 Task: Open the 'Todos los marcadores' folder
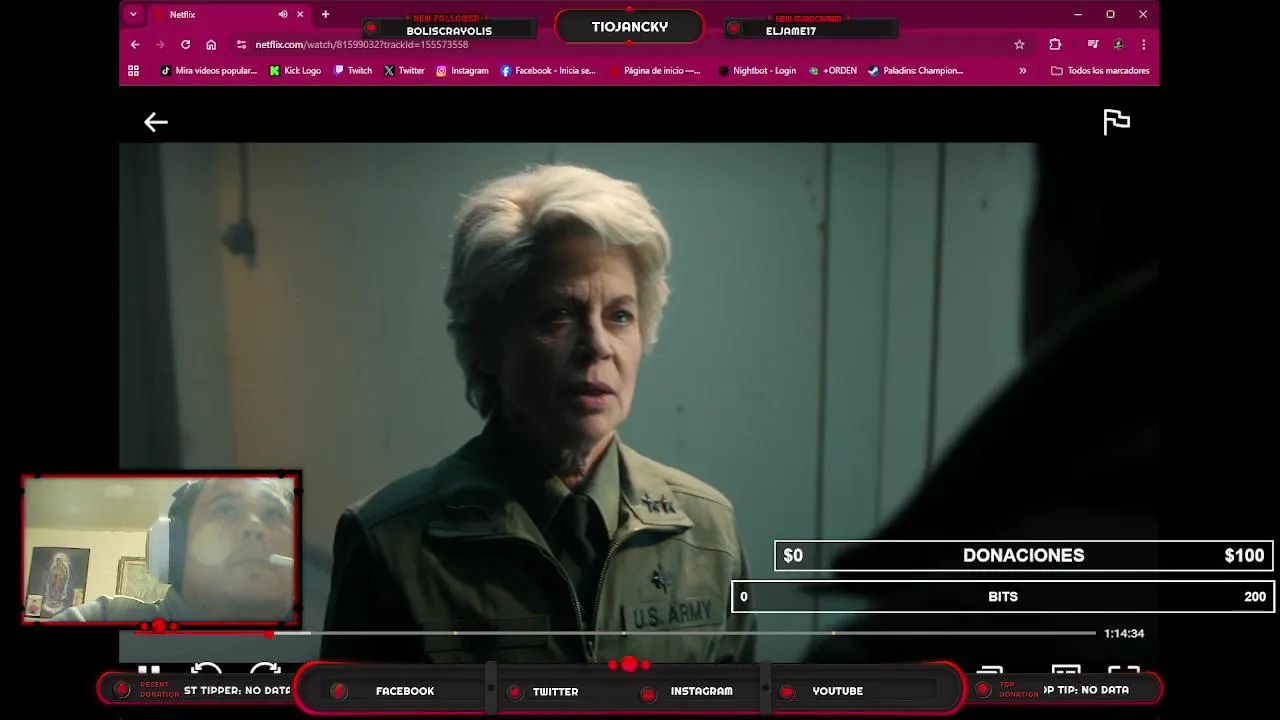(x=1100, y=71)
